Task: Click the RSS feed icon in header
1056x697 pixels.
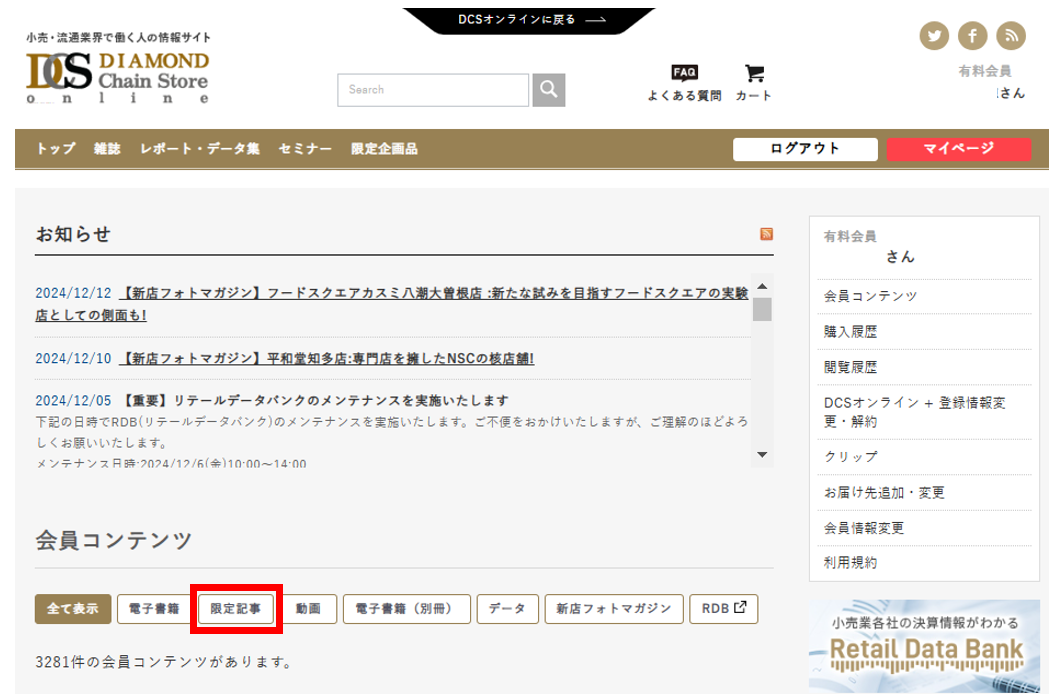Action: 1011,36
